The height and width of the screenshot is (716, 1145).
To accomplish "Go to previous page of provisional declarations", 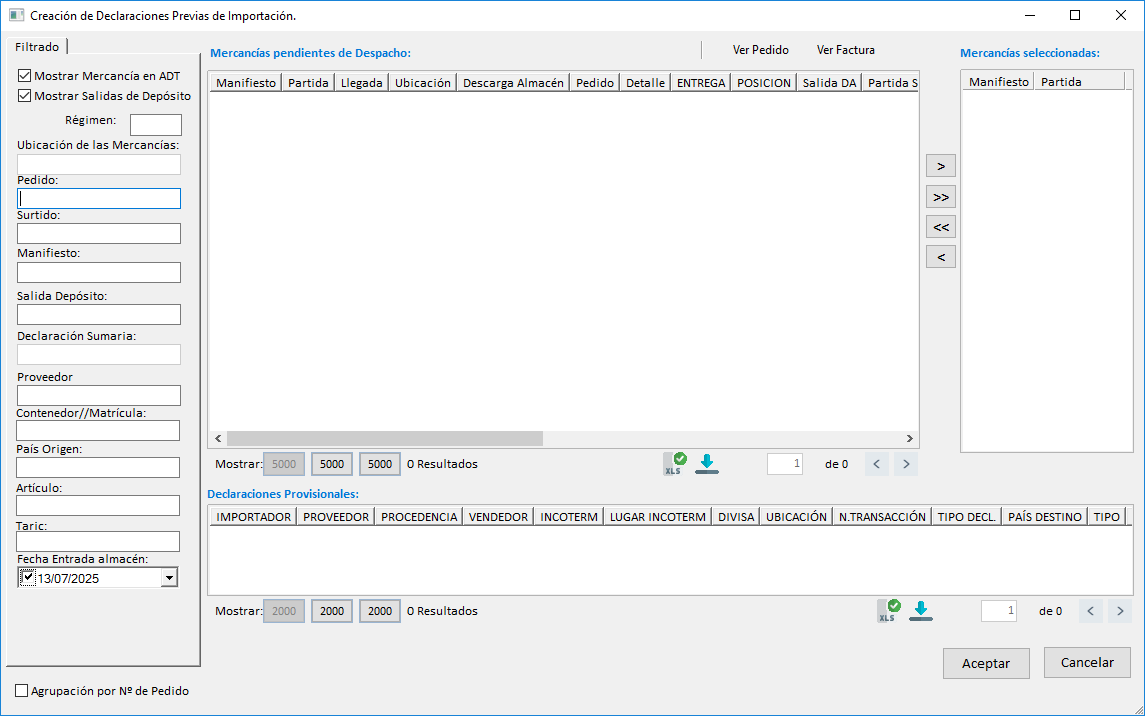I will (x=1091, y=611).
